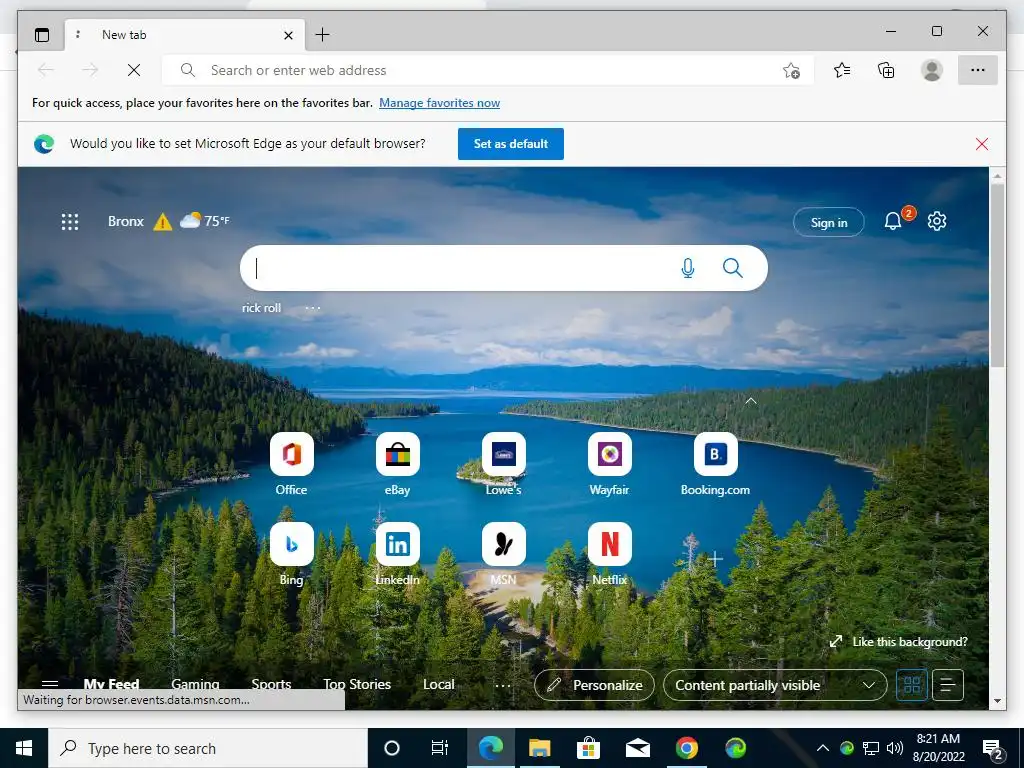
Task: Open the Bing quick link
Action: click(291, 554)
